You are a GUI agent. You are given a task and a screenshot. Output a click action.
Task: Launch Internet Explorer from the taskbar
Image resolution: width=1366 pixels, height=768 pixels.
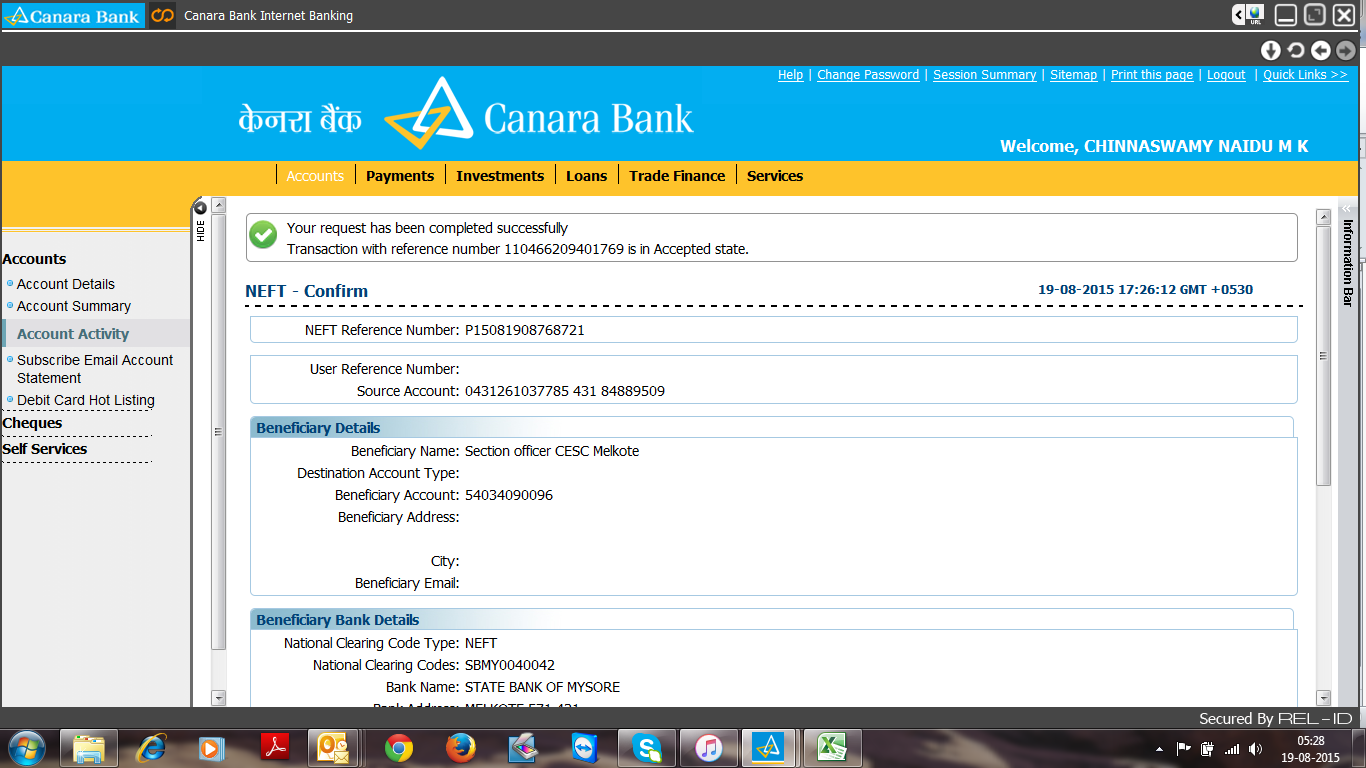pos(151,748)
